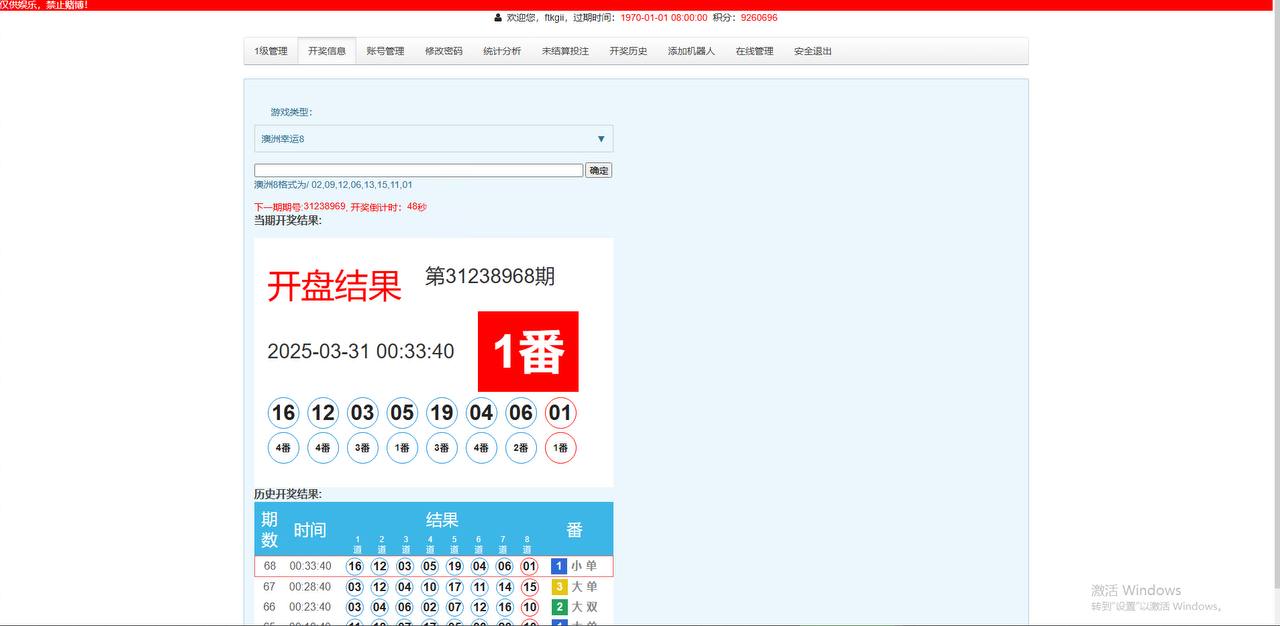Image resolution: width=1280 pixels, height=626 pixels.
Task: Click the yellow 3 badge in row 67
Action: click(559, 587)
